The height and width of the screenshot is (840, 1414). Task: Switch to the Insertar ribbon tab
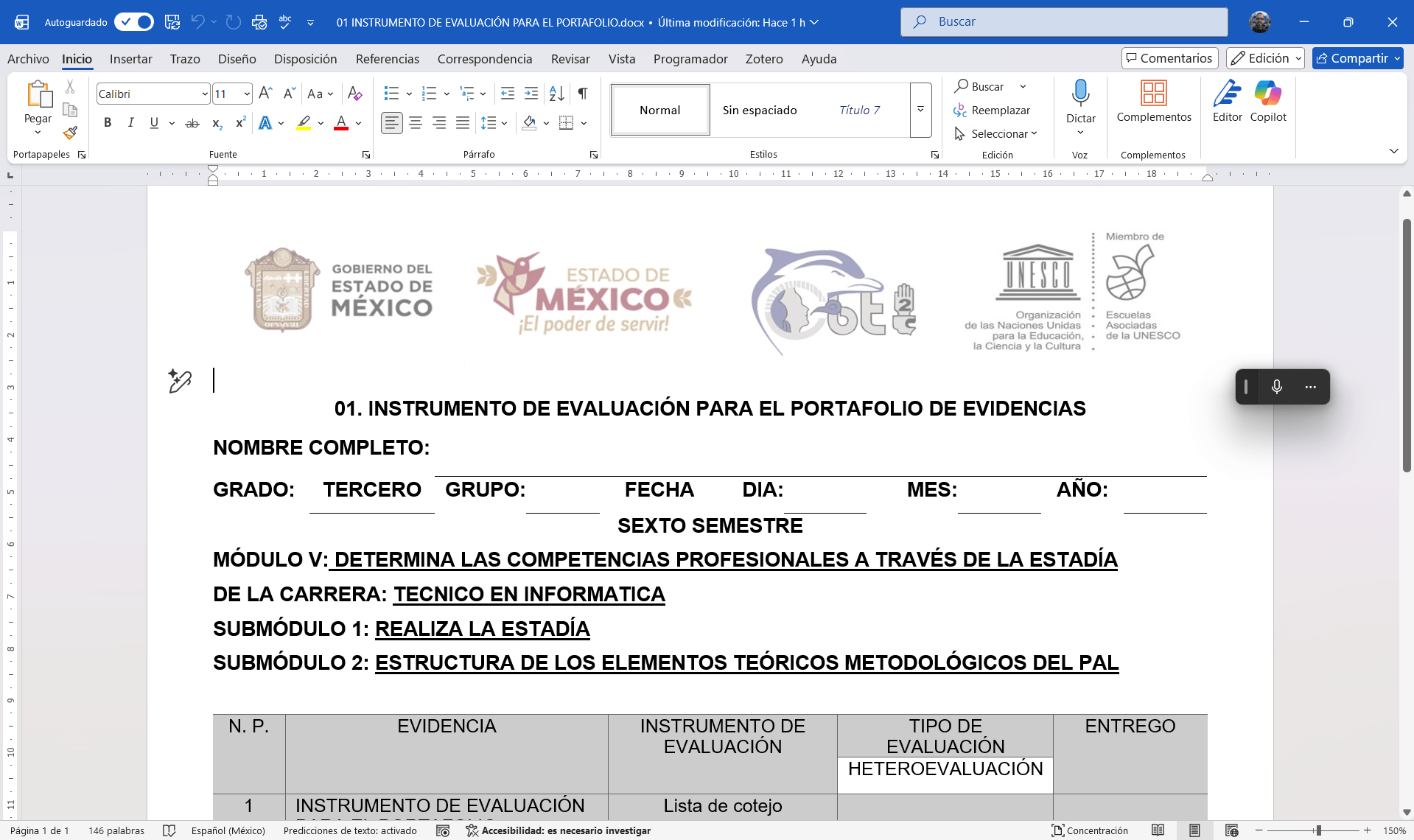131,59
